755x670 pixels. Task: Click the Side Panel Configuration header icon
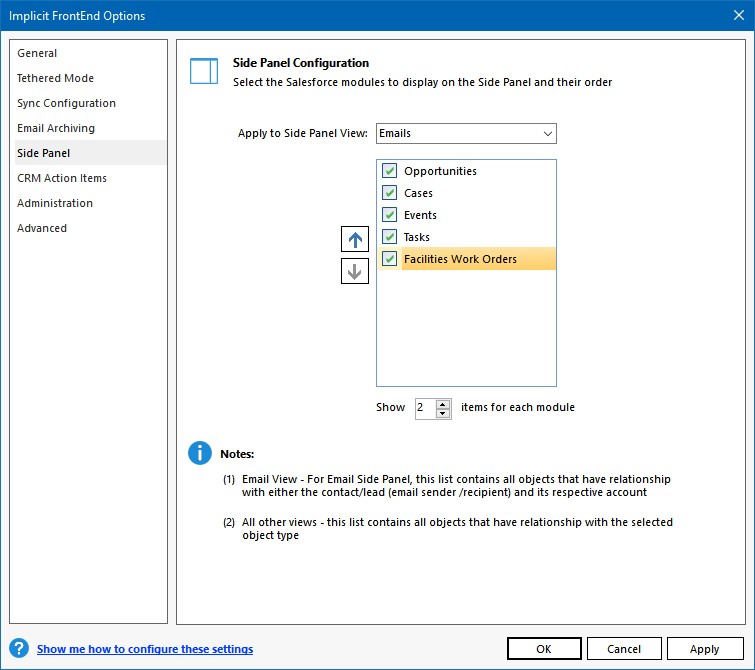tap(204, 72)
